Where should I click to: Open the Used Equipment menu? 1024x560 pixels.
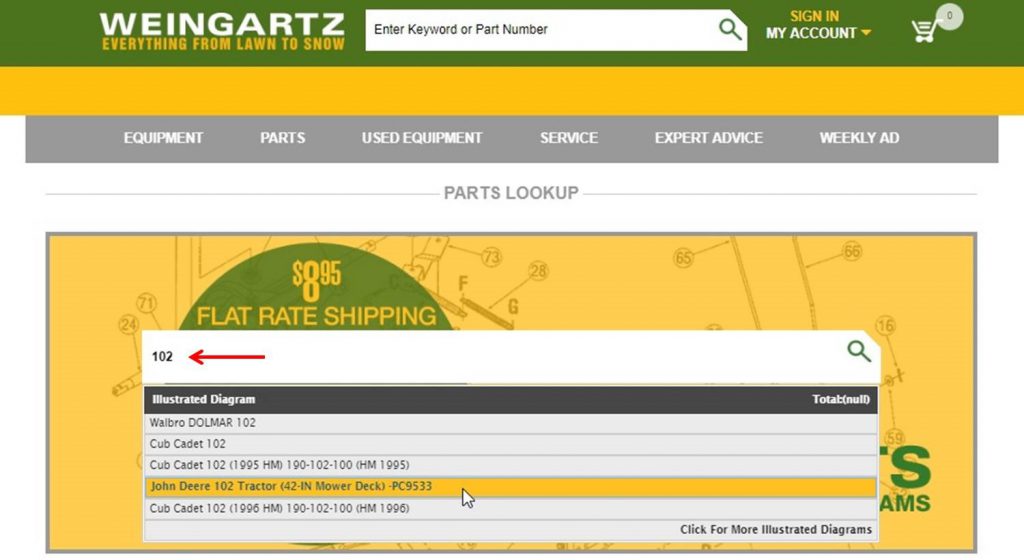[422, 138]
